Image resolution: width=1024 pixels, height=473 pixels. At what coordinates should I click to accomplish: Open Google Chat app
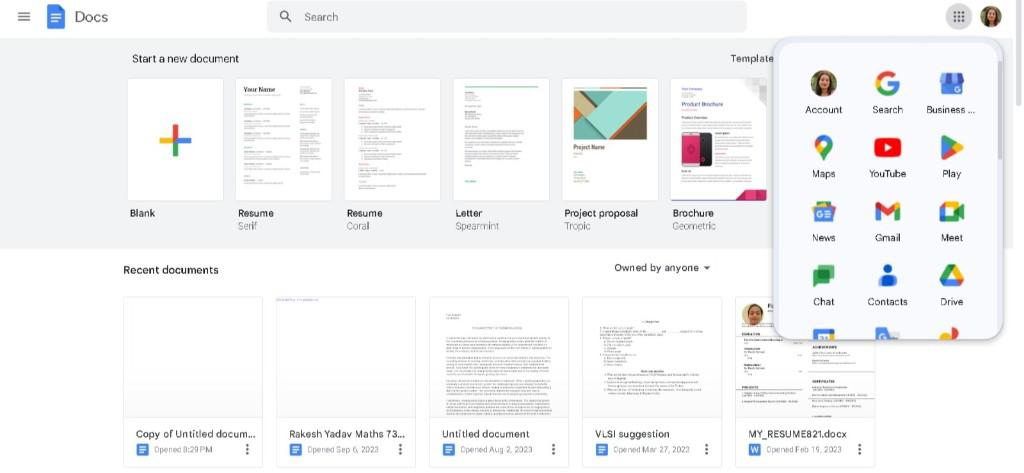pos(824,285)
